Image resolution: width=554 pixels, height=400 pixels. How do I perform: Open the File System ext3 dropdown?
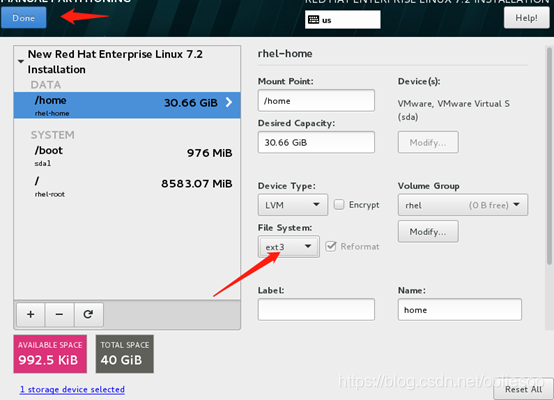click(289, 247)
